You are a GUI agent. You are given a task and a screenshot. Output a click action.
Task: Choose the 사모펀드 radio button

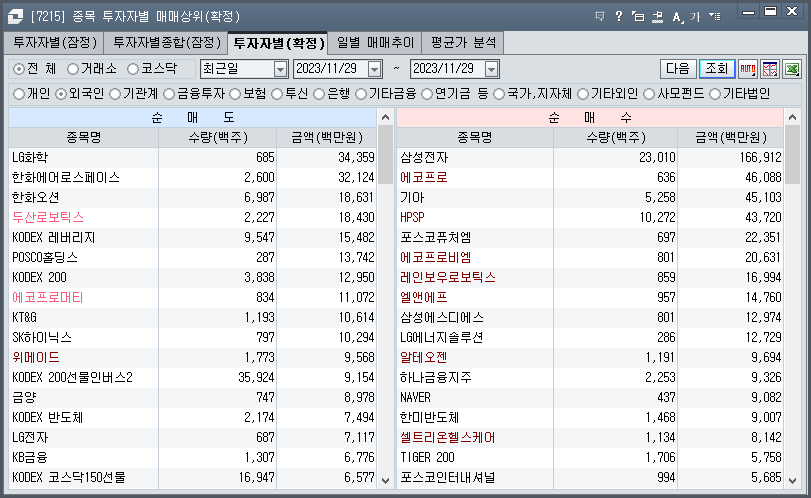click(x=649, y=94)
